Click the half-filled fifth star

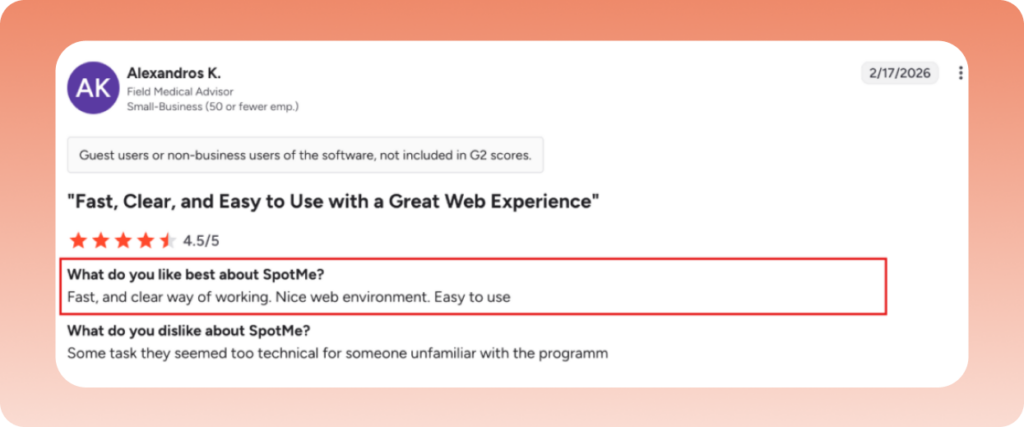click(167, 241)
